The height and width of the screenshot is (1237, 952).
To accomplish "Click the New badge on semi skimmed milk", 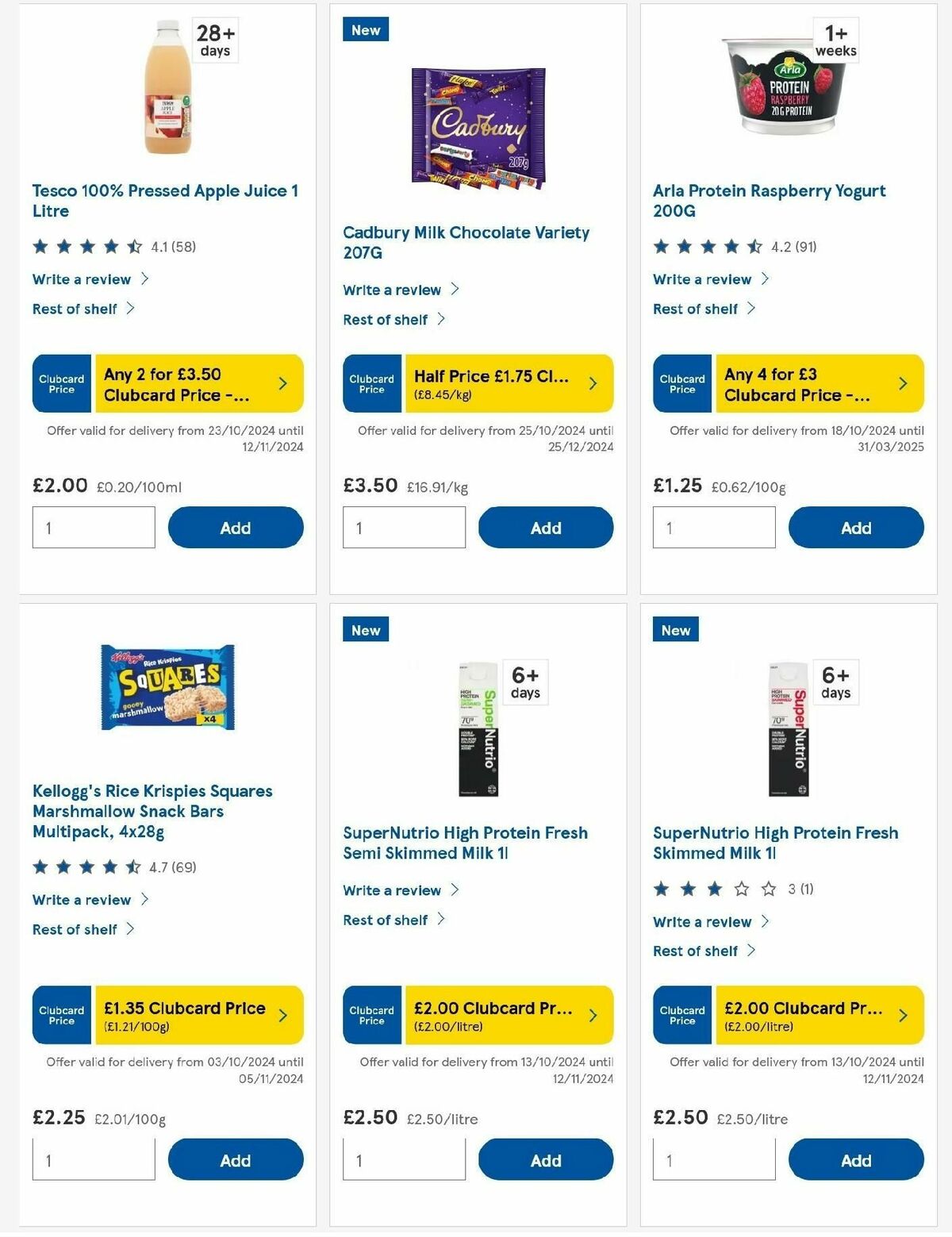I will click(x=366, y=629).
